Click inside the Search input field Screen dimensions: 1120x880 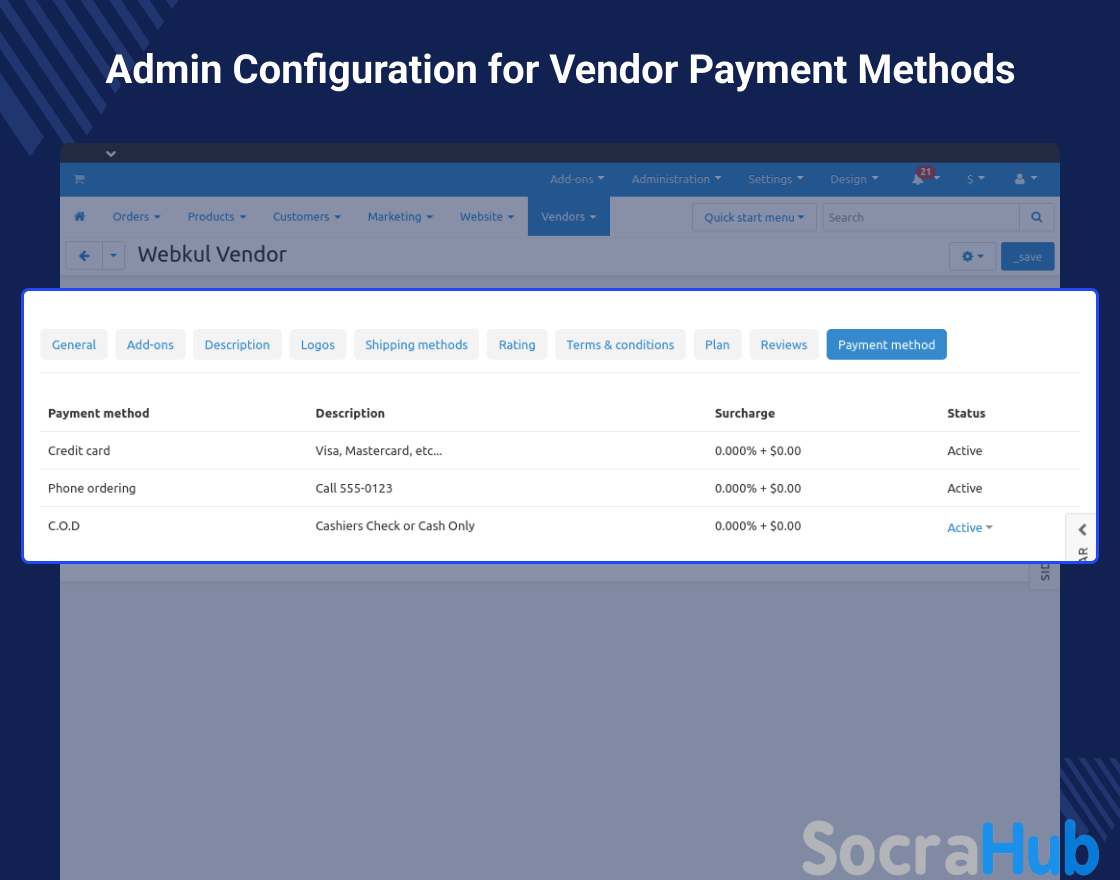(920, 217)
